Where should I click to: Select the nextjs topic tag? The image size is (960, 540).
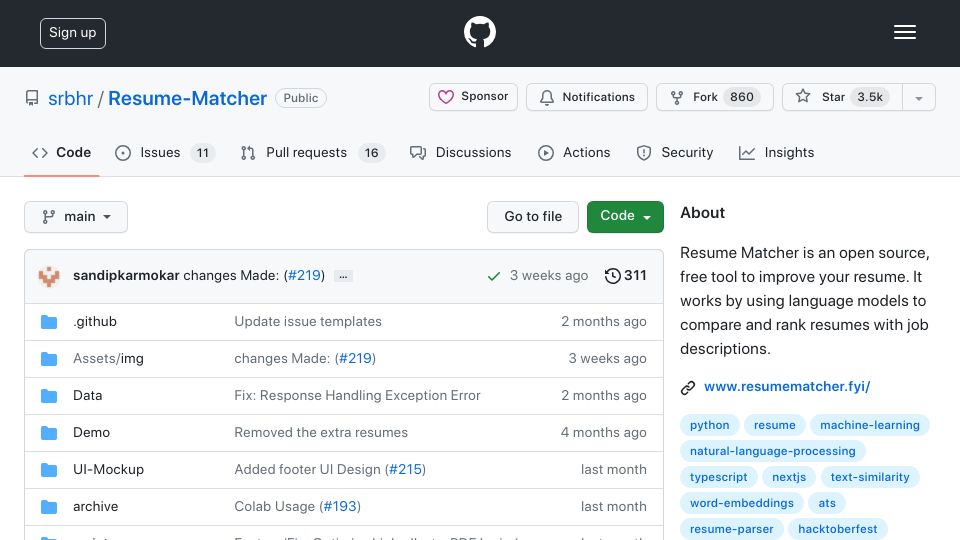[x=789, y=477]
